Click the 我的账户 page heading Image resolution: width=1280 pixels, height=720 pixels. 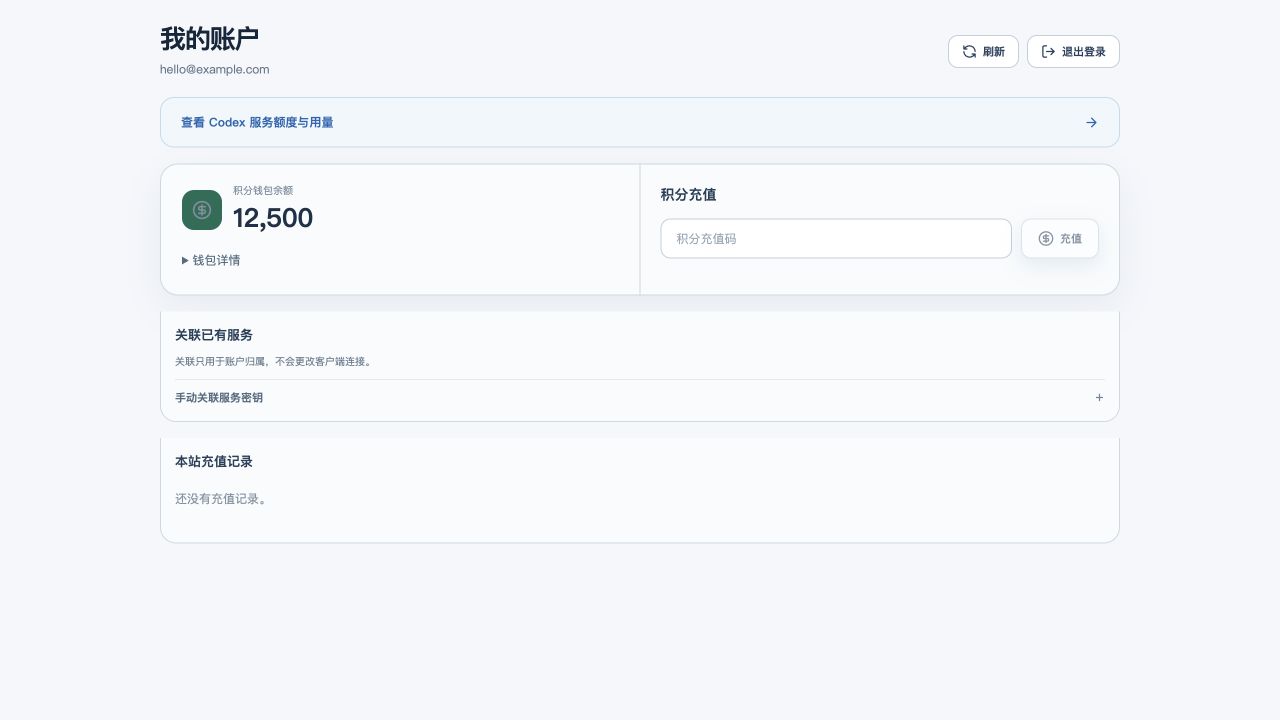[210, 39]
